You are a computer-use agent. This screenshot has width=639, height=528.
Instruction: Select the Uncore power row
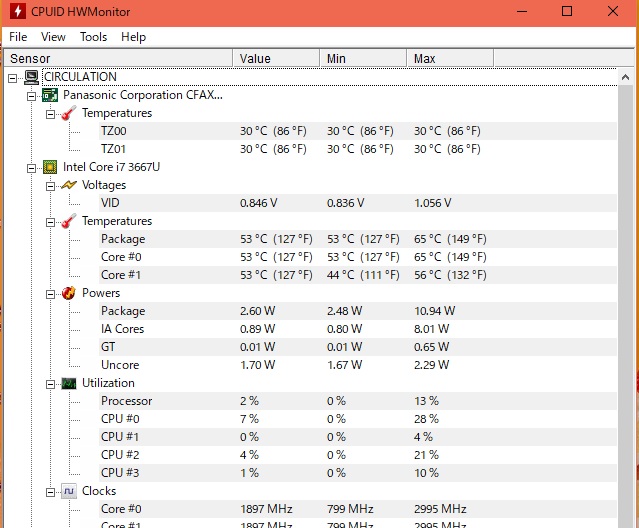(358, 365)
